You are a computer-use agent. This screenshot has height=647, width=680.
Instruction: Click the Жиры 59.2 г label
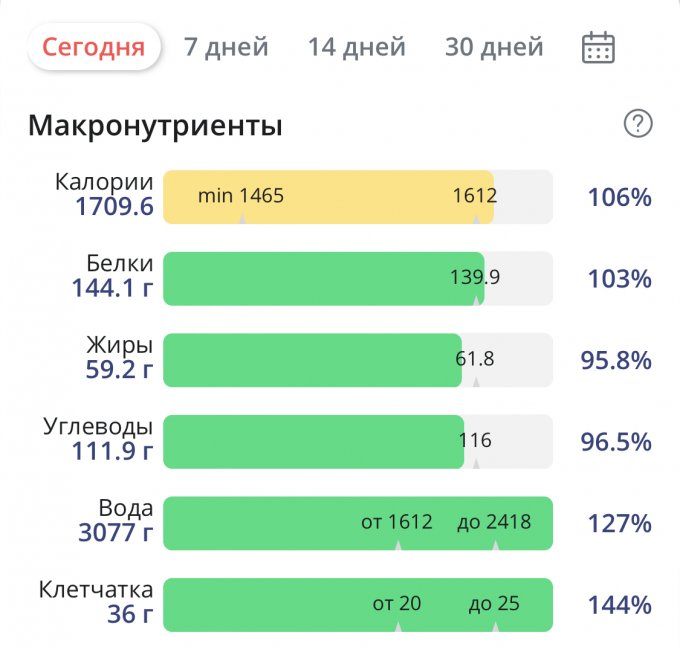click(x=119, y=359)
